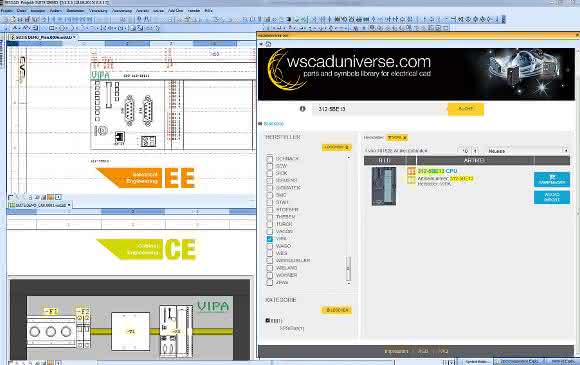The image size is (580, 365).
Task: Click the info icon left of search field
Action: tap(303, 109)
